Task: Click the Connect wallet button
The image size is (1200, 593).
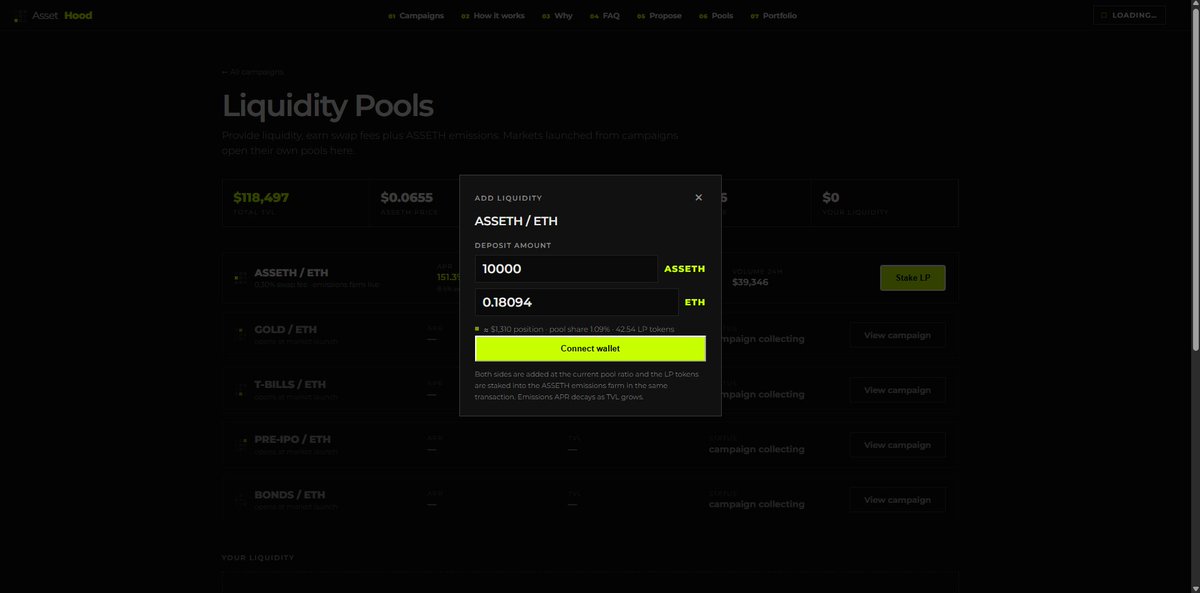Action: pos(590,348)
